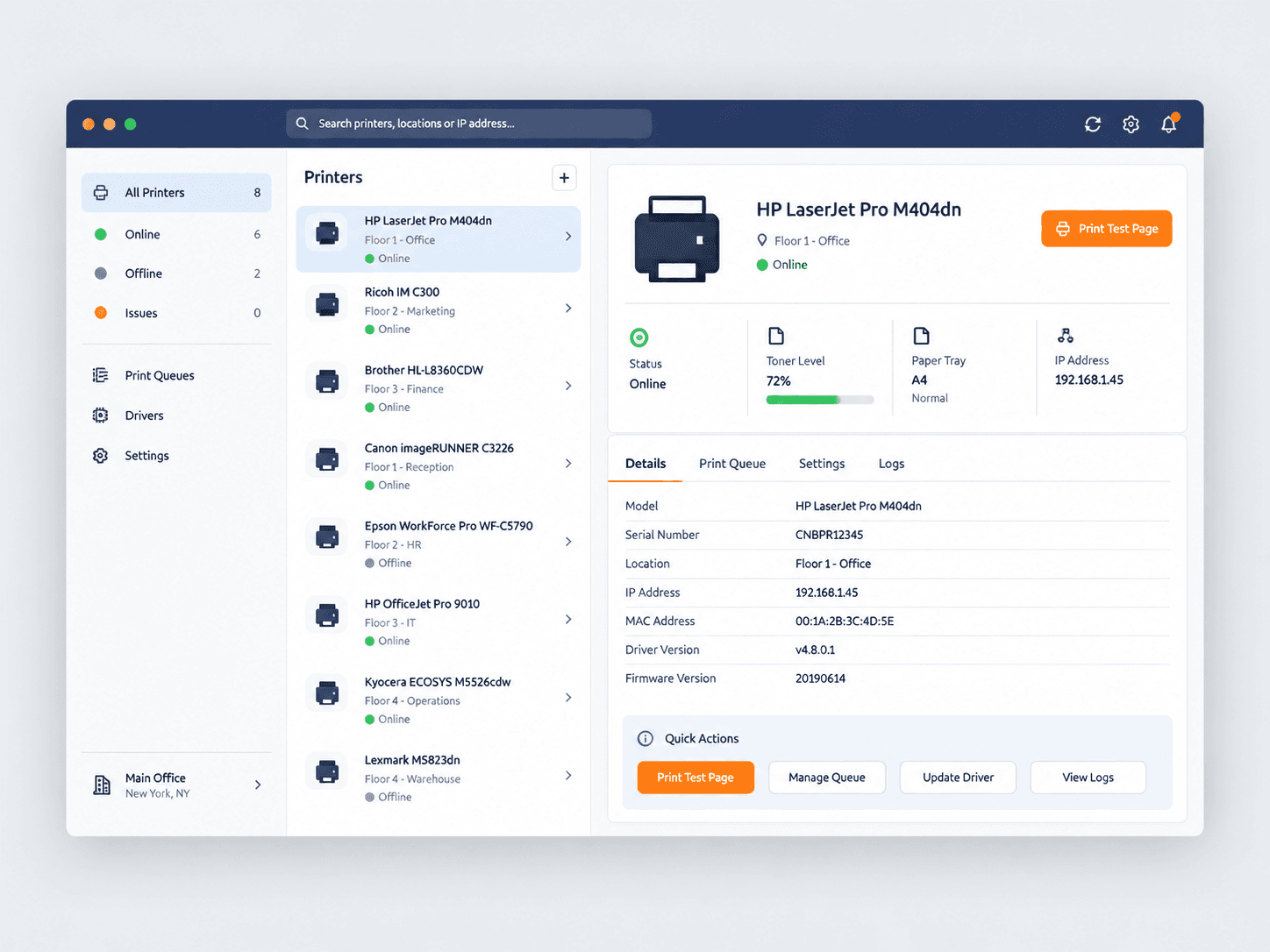Show Issues filter in sidebar
This screenshot has width=1270, height=952.
click(176, 313)
